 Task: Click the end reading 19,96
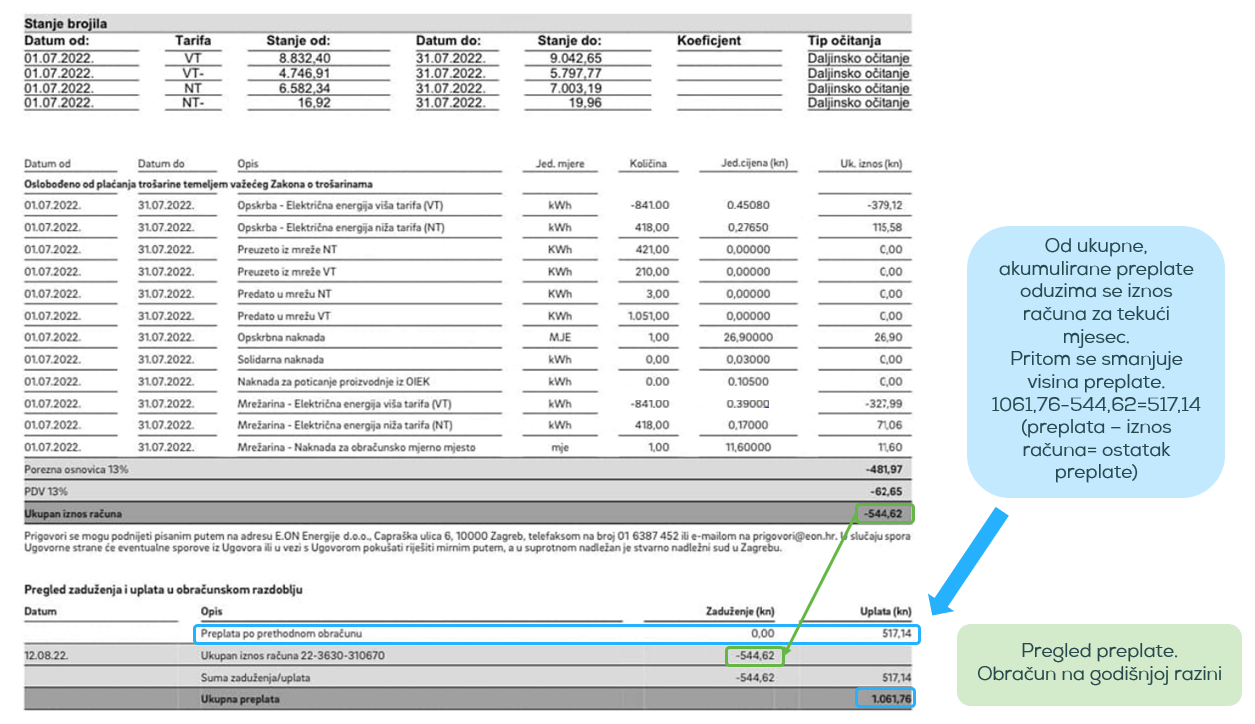pyautogui.click(x=585, y=103)
